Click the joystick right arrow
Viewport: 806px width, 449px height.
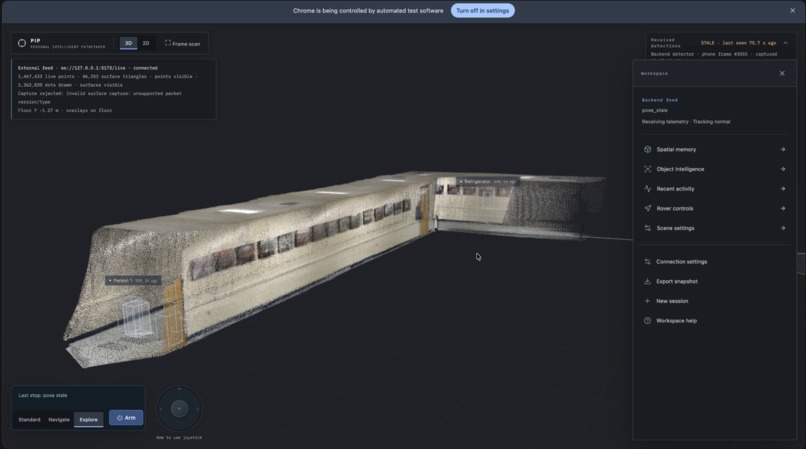198,409
